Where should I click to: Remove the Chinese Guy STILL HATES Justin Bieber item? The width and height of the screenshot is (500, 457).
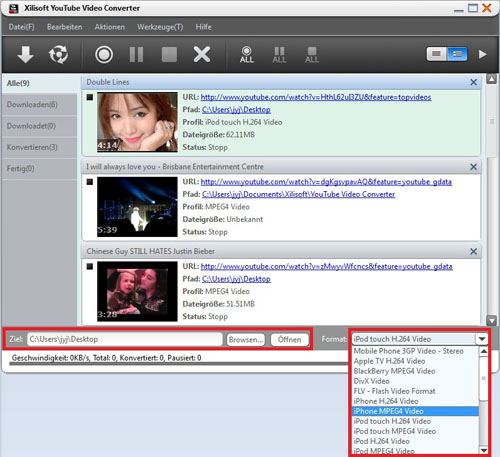click(473, 252)
